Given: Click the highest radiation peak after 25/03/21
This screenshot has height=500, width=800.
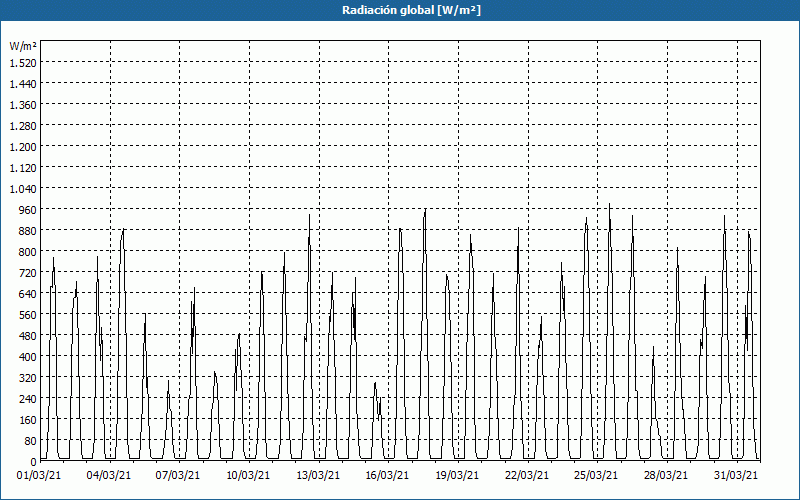Looking at the screenshot, I should pyautogui.click(x=609, y=204).
